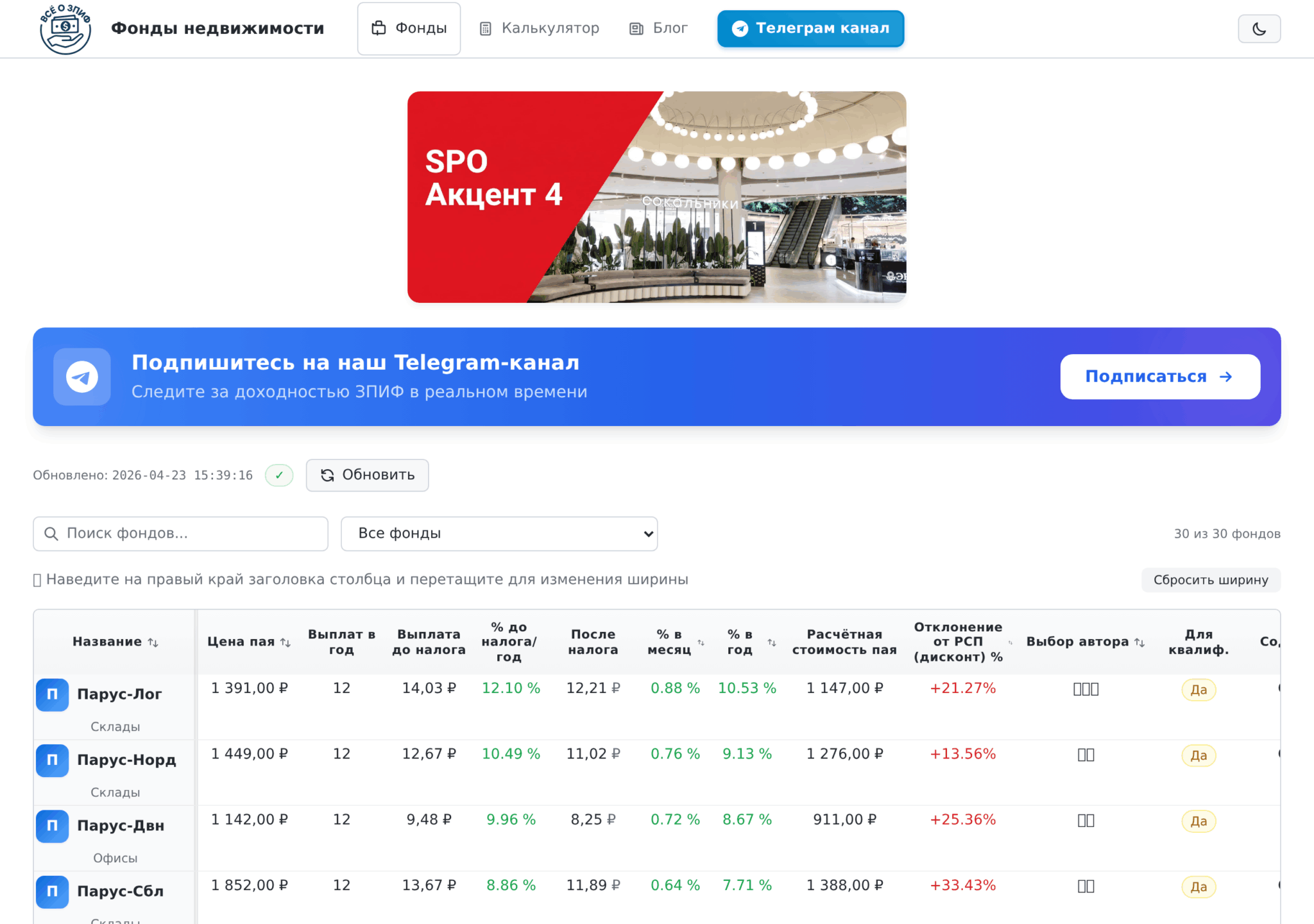Click the author rating icons in Парус-Норд row

[x=1086, y=755]
